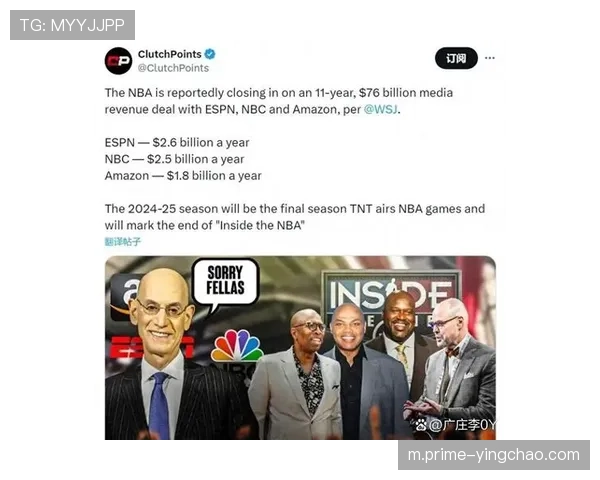
Task: Click the tweet's first paragraph text
Action: [279, 101]
